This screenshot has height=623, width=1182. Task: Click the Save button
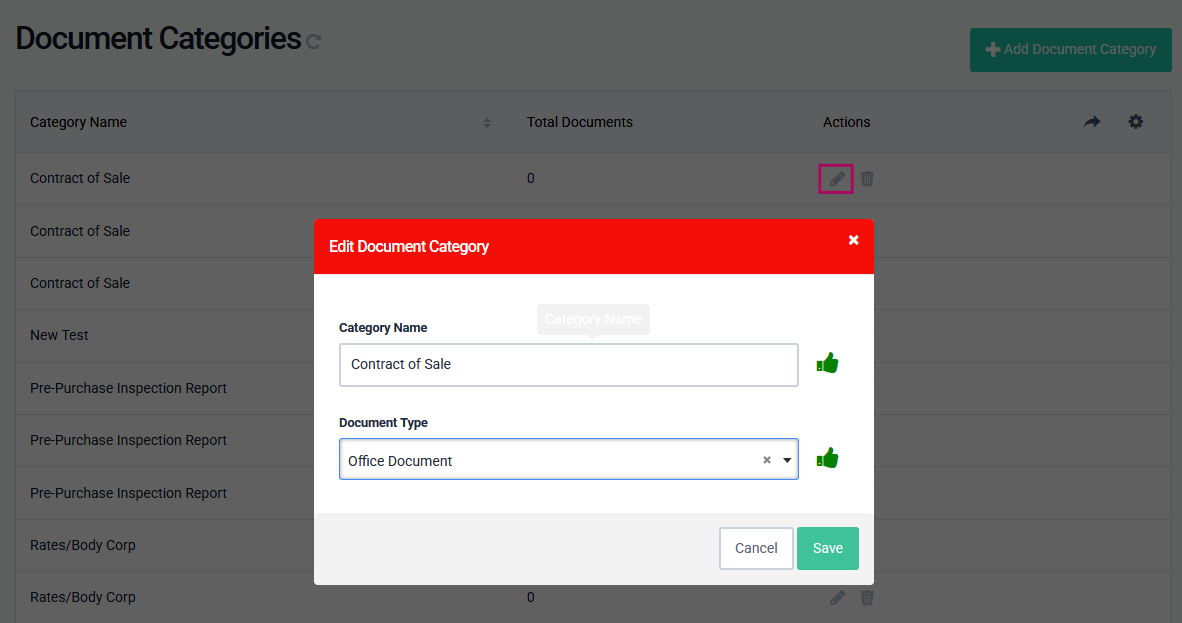tap(827, 548)
